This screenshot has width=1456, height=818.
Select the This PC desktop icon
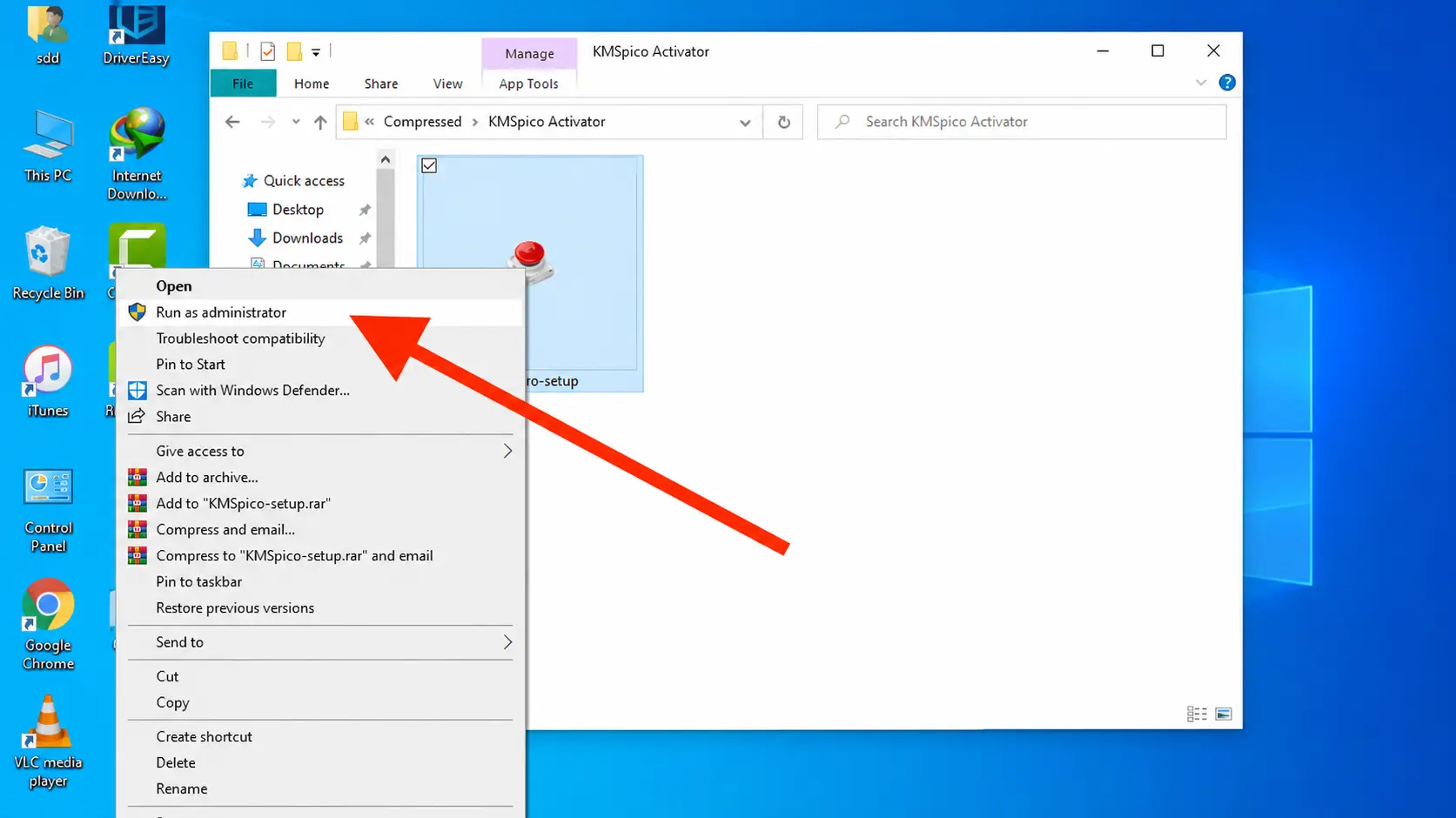click(48, 146)
